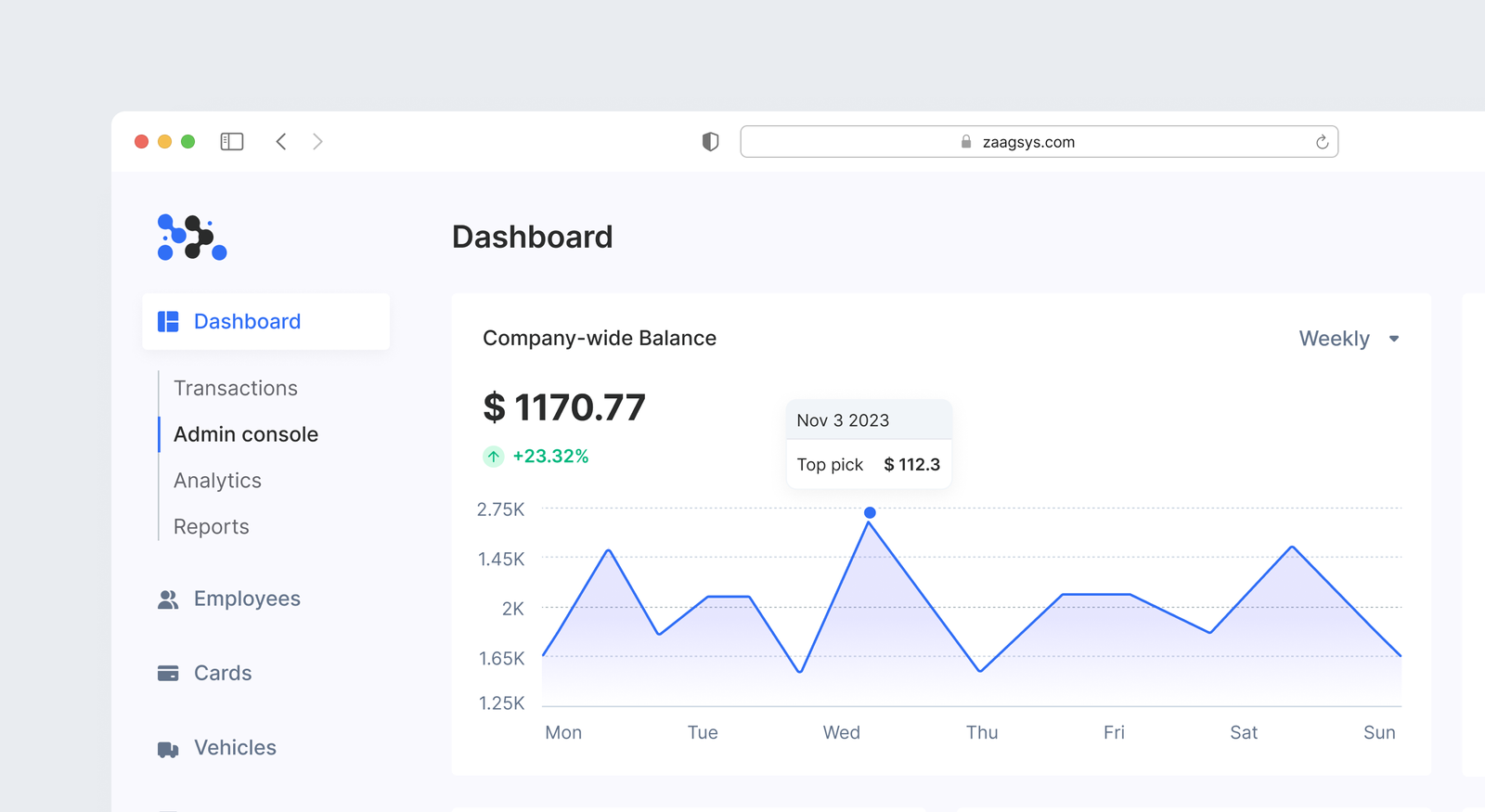1485x812 pixels.
Task: Click the 1.45K y-axis label
Action: [501, 560]
